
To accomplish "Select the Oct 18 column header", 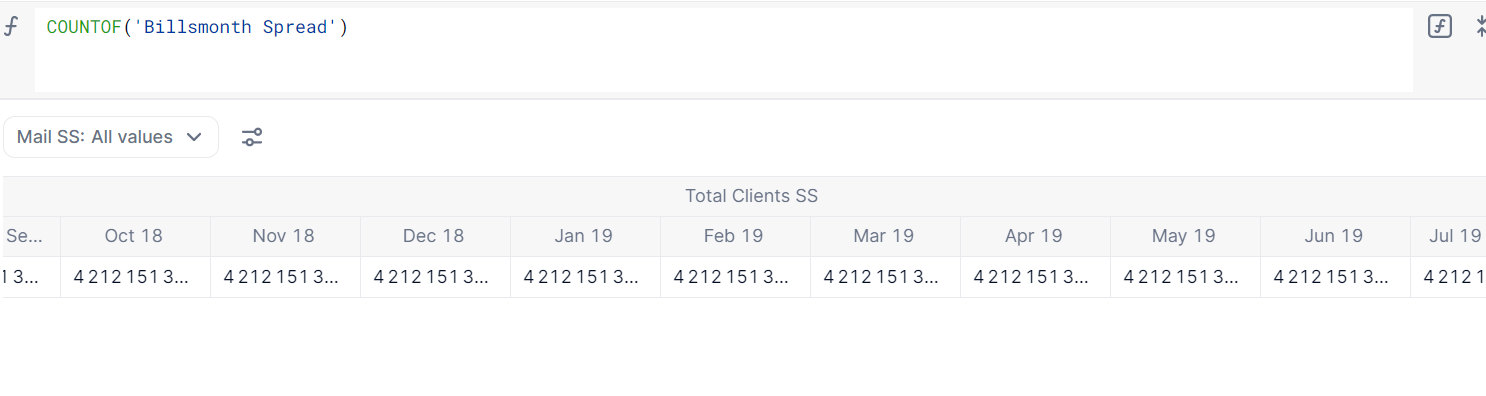I will [x=135, y=236].
